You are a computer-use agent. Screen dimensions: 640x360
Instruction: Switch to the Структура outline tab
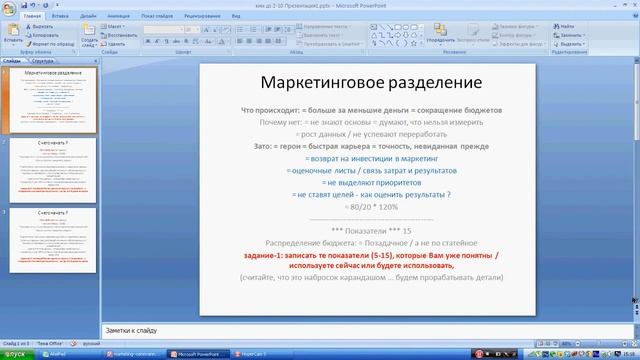pyautogui.click(x=42, y=61)
